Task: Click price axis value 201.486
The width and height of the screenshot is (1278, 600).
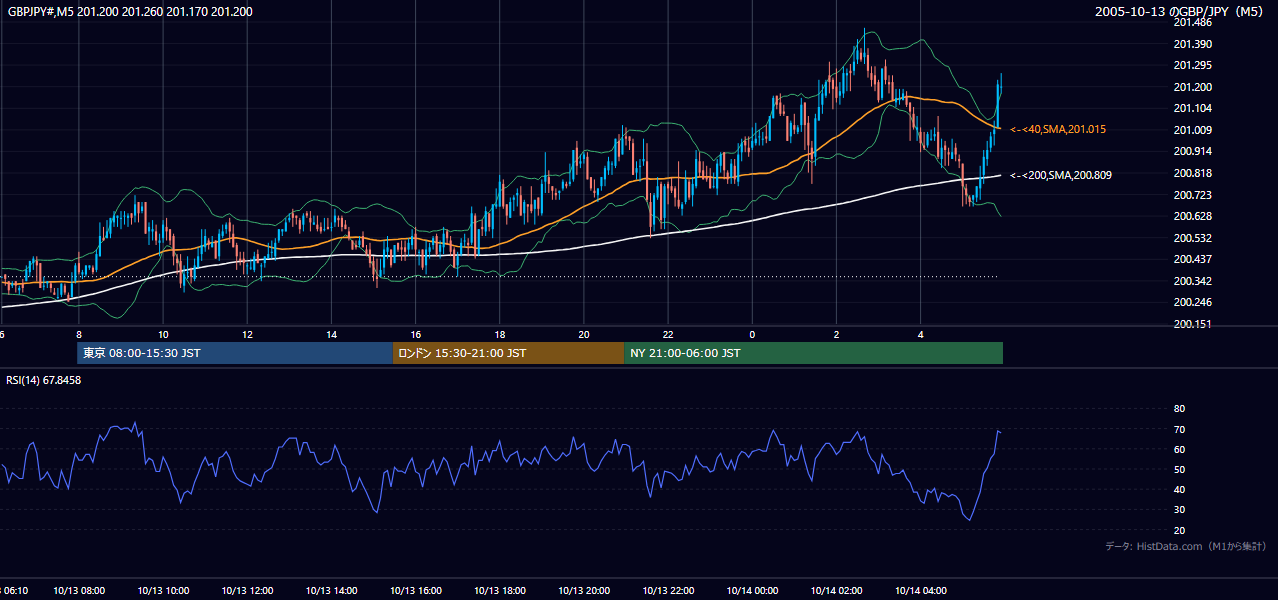Action: point(1192,22)
